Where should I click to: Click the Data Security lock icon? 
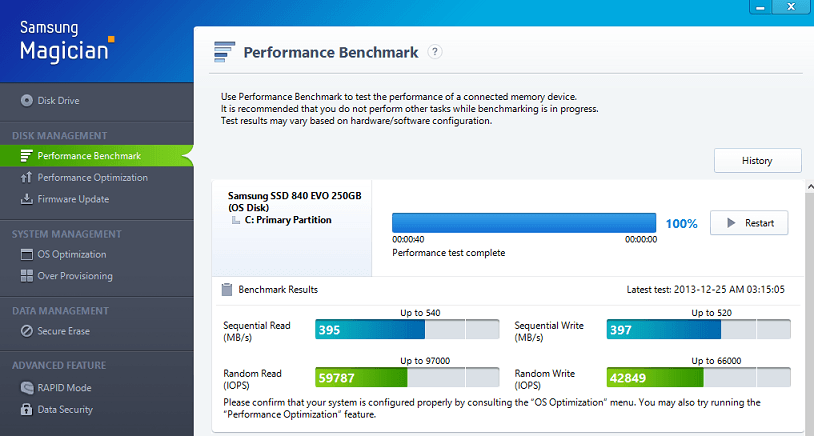pyautogui.click(x=28, y=410)
